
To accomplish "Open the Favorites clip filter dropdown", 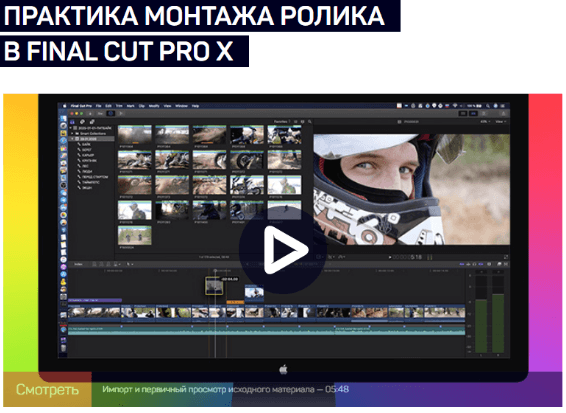I will tap(281, 122).
